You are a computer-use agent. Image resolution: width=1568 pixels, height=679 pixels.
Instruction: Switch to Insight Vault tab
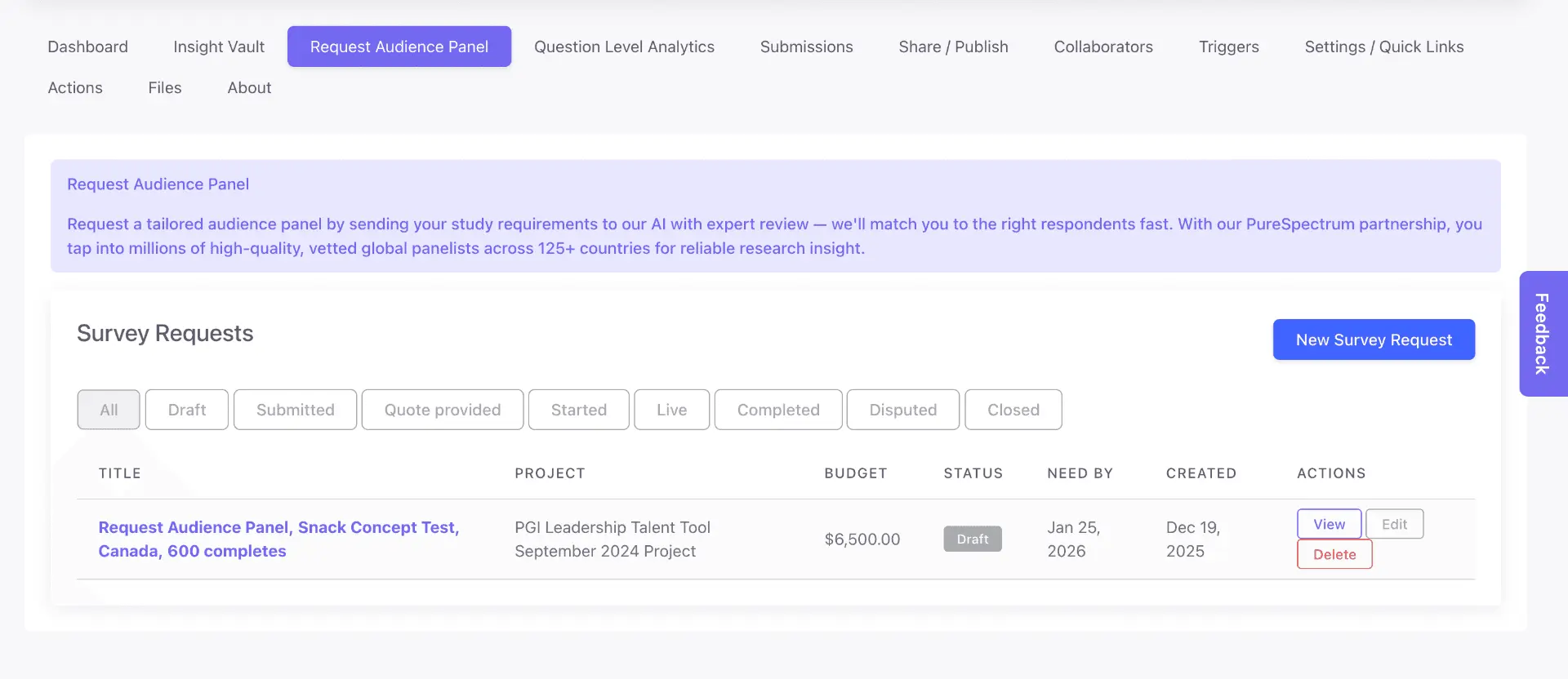point(219,47)
